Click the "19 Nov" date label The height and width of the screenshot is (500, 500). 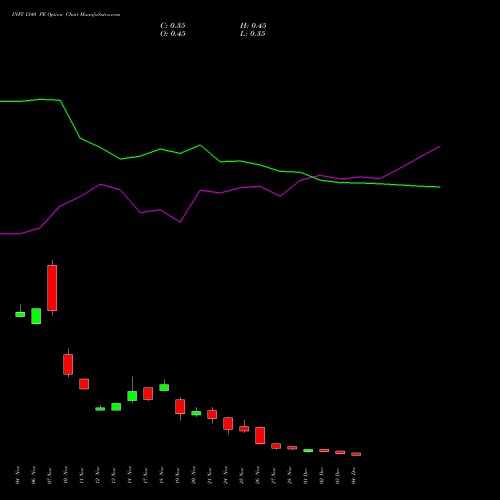tap(178, 475)
